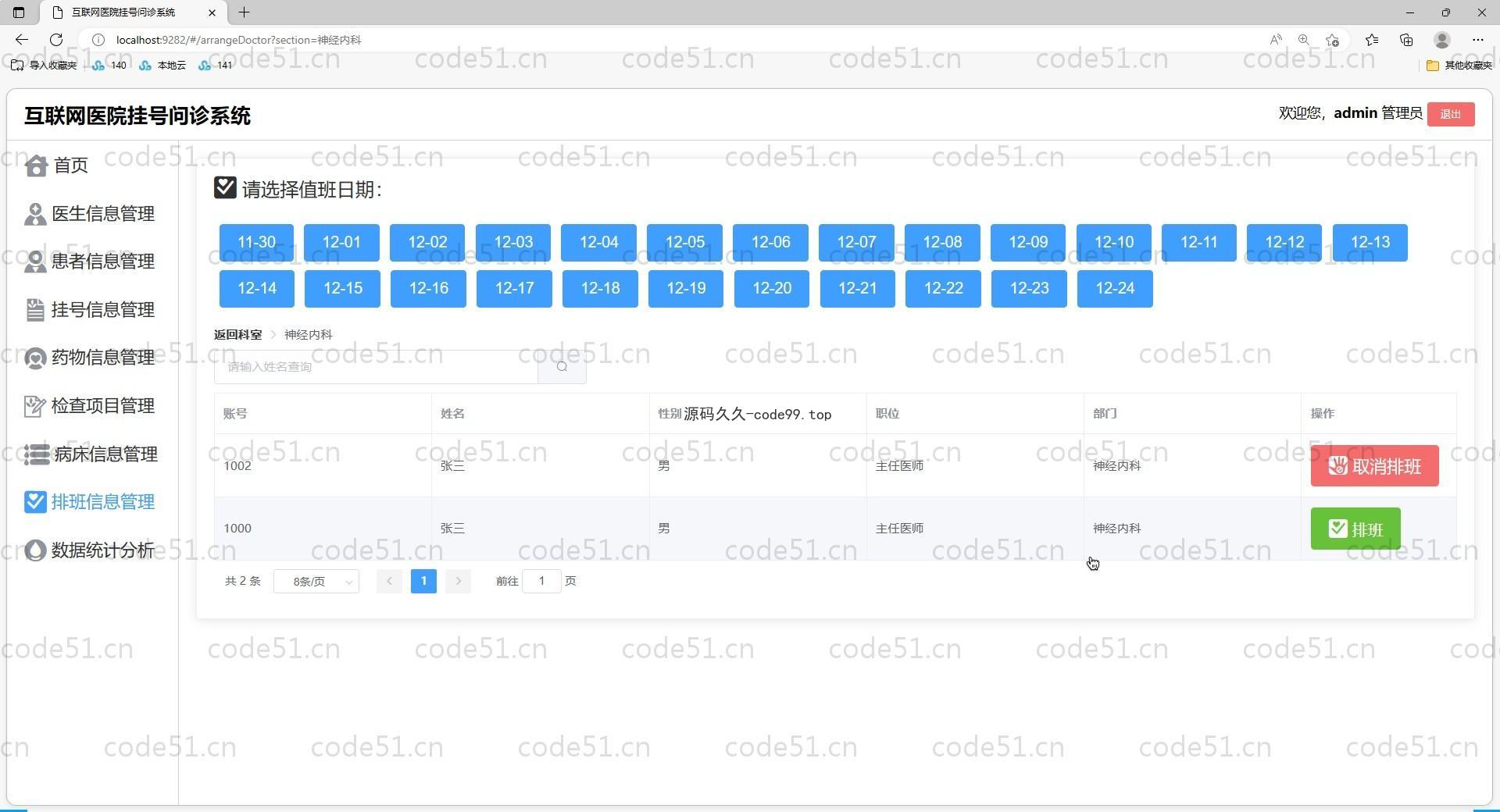The image size is (1500, 812).
Task: Select duty date 12-06
Action: 770,243
